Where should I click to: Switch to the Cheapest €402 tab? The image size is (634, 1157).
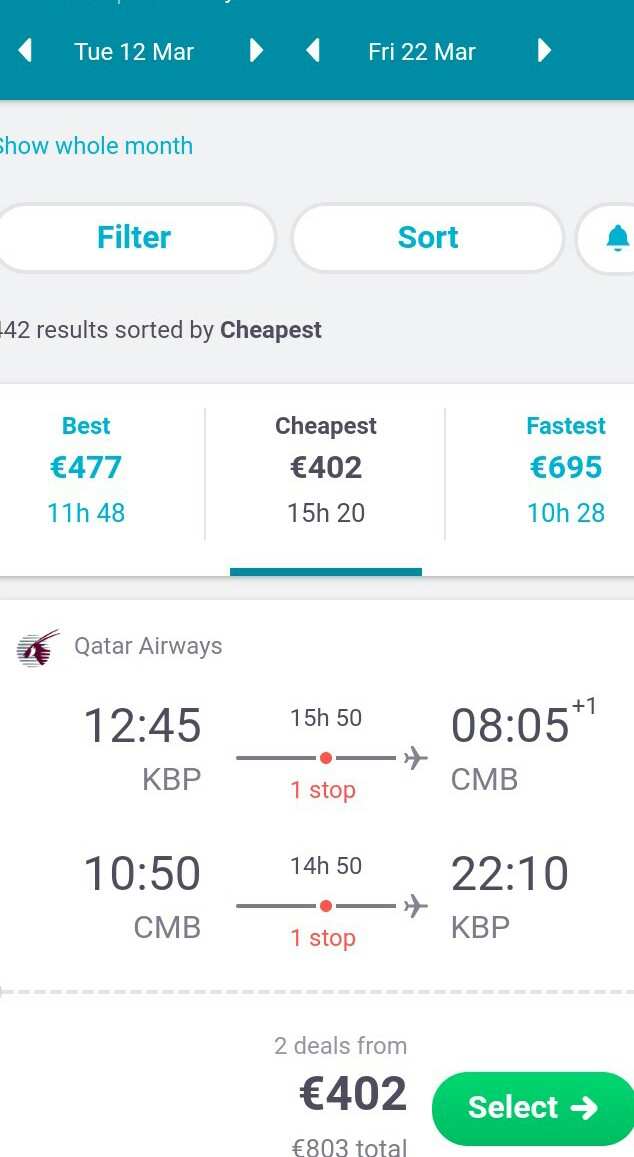point(325,469)
